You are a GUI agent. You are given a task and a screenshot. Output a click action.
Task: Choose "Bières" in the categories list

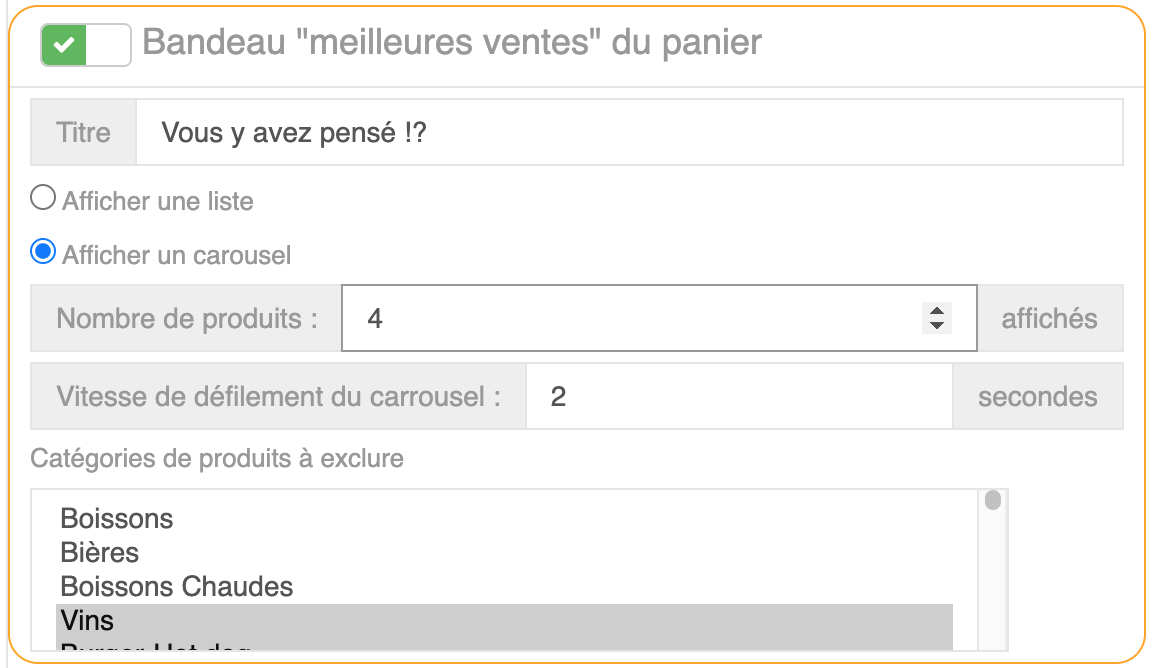(x=100, y=552)
